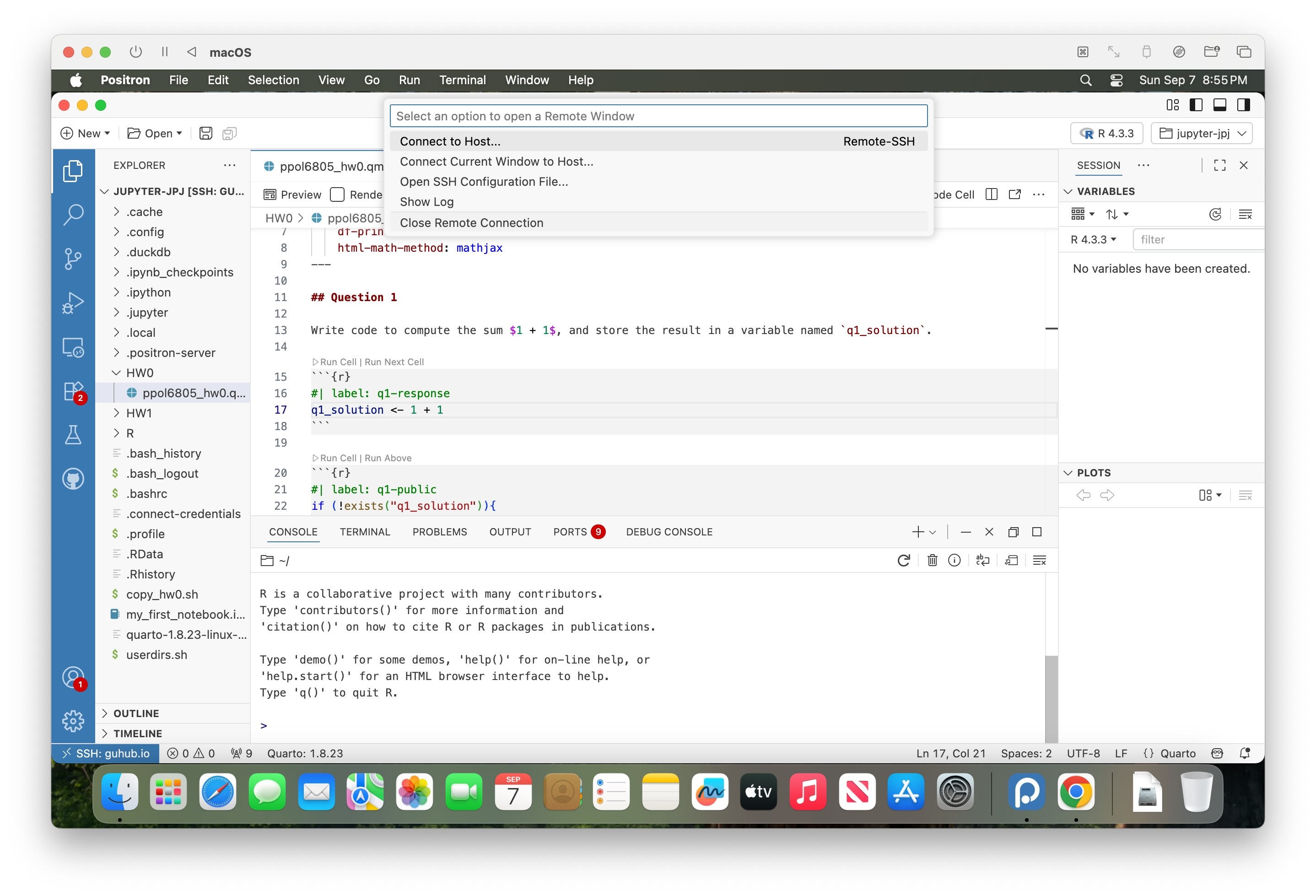The image size is (1316, 896).
Task: Open Source Control view
Action: (x=72, y=259)
